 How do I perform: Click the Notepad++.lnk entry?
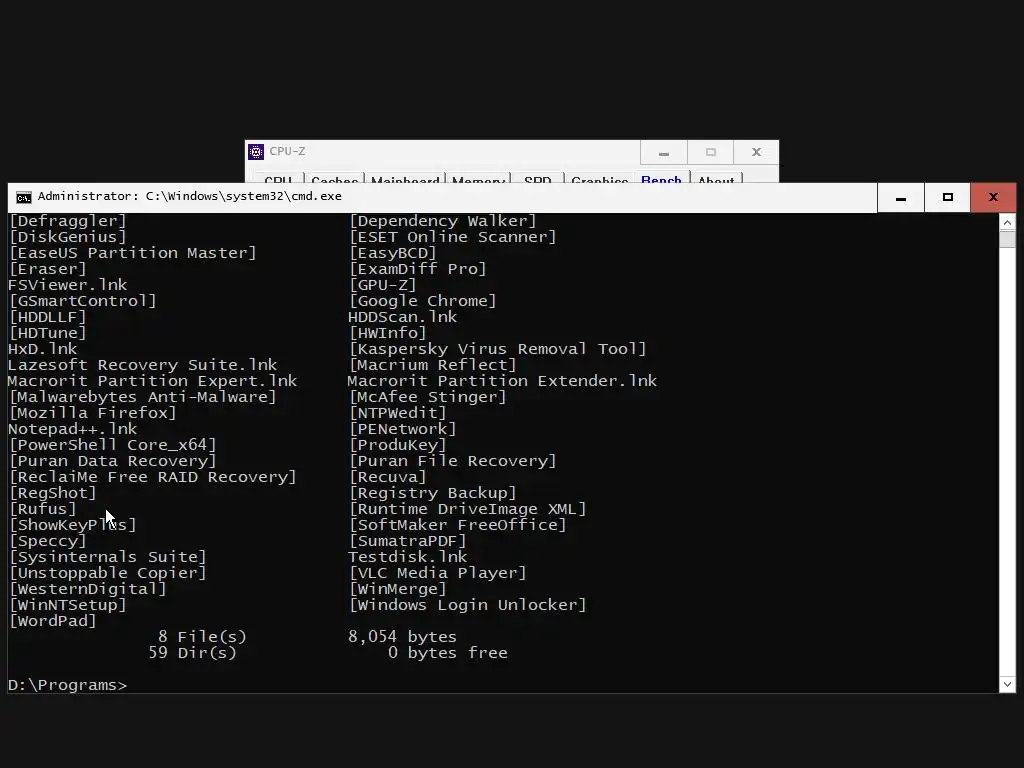(x=72, y=429)
